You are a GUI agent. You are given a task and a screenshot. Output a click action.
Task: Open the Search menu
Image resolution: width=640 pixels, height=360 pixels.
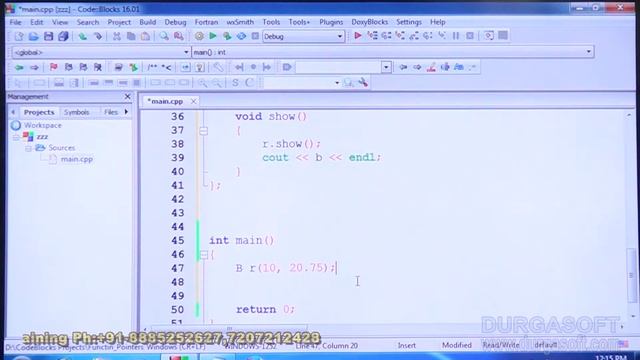pos(88,22)
